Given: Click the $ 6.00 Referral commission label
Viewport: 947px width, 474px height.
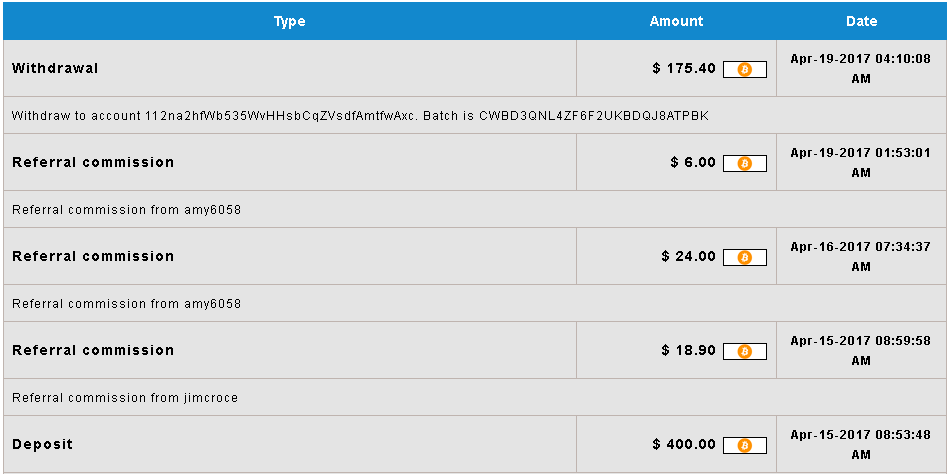Looking at the screenshot, I should click(93, 162).
